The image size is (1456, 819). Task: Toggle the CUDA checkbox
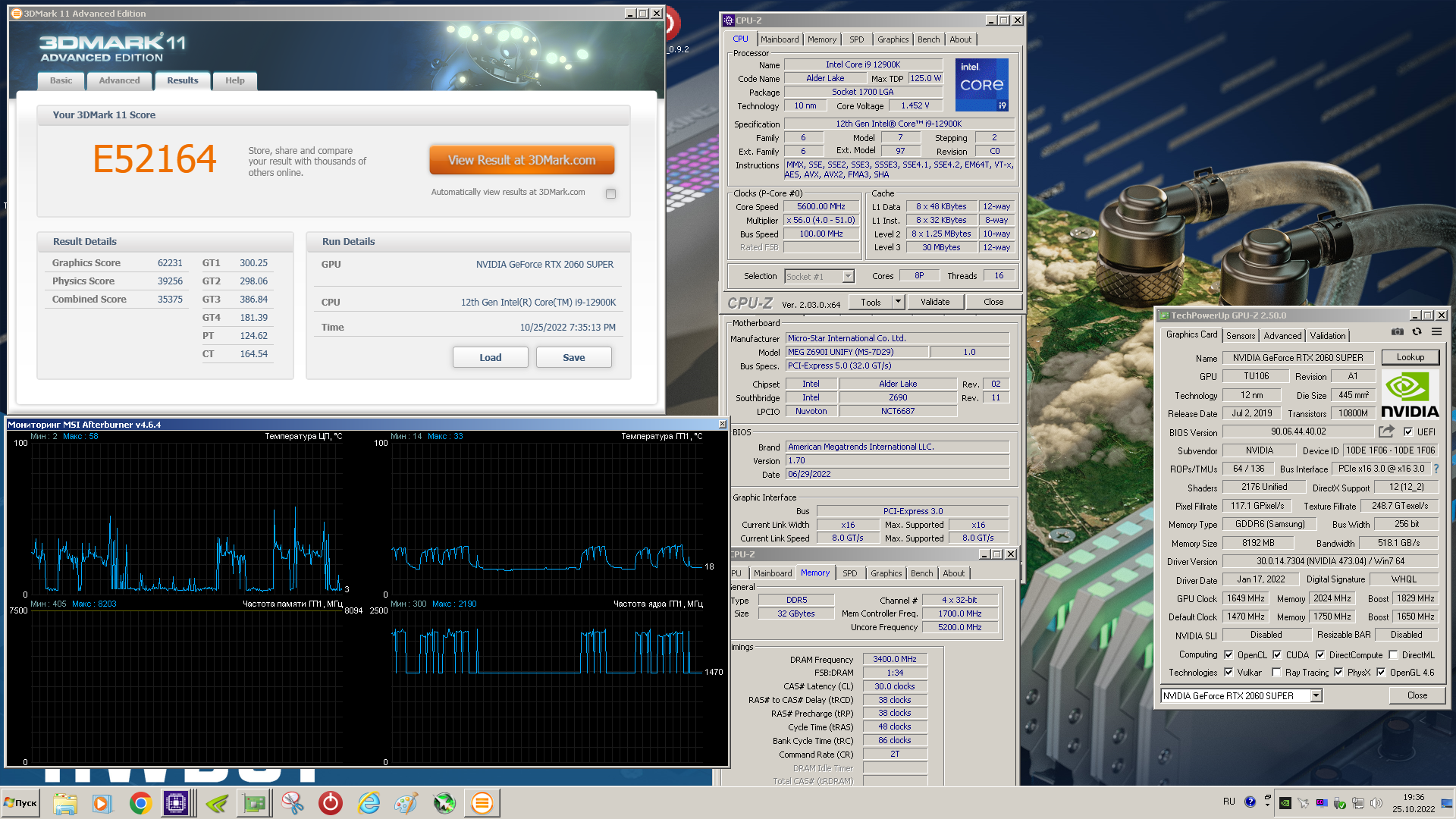point(1277,654)
